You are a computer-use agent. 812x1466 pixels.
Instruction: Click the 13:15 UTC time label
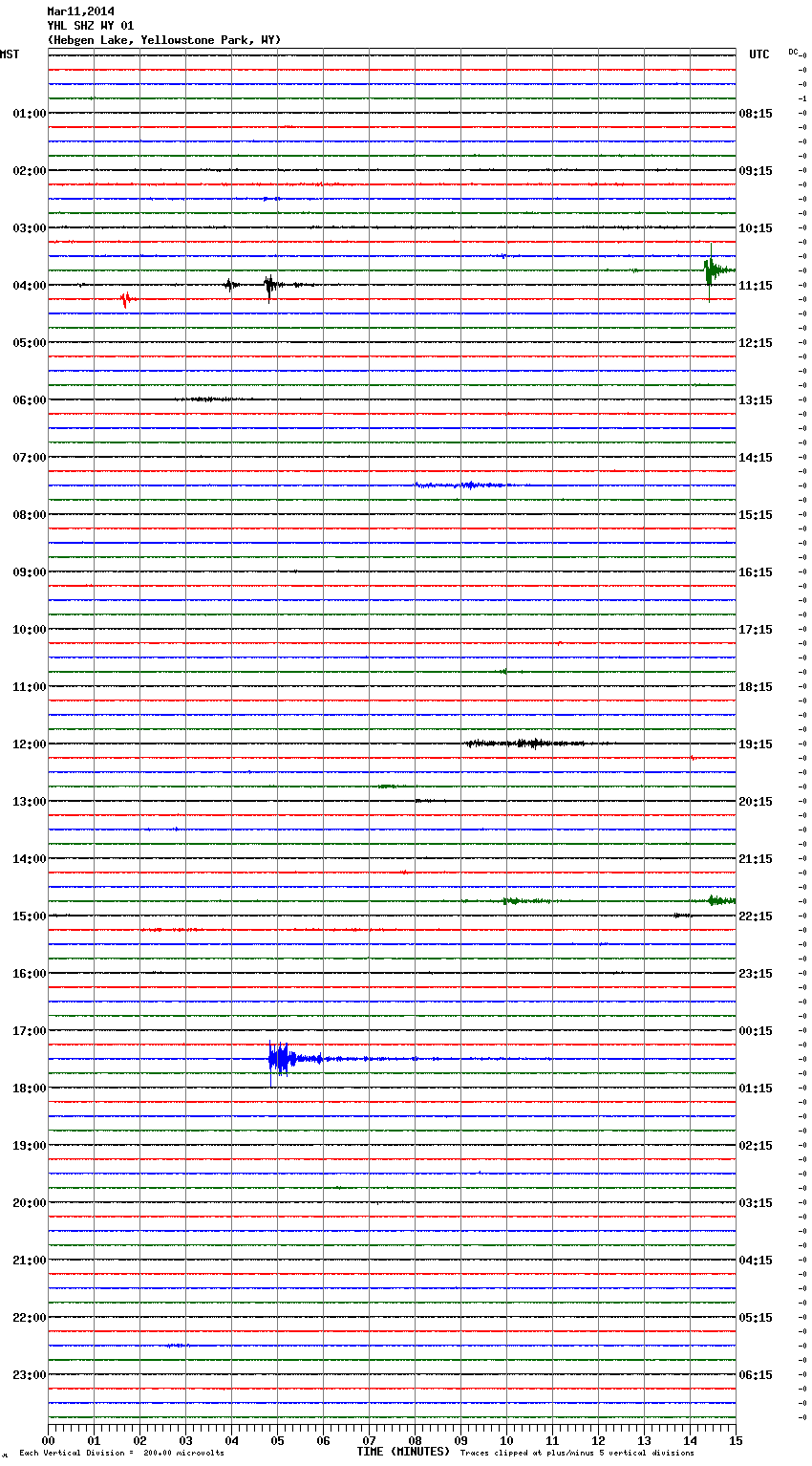tap(756, 400)
